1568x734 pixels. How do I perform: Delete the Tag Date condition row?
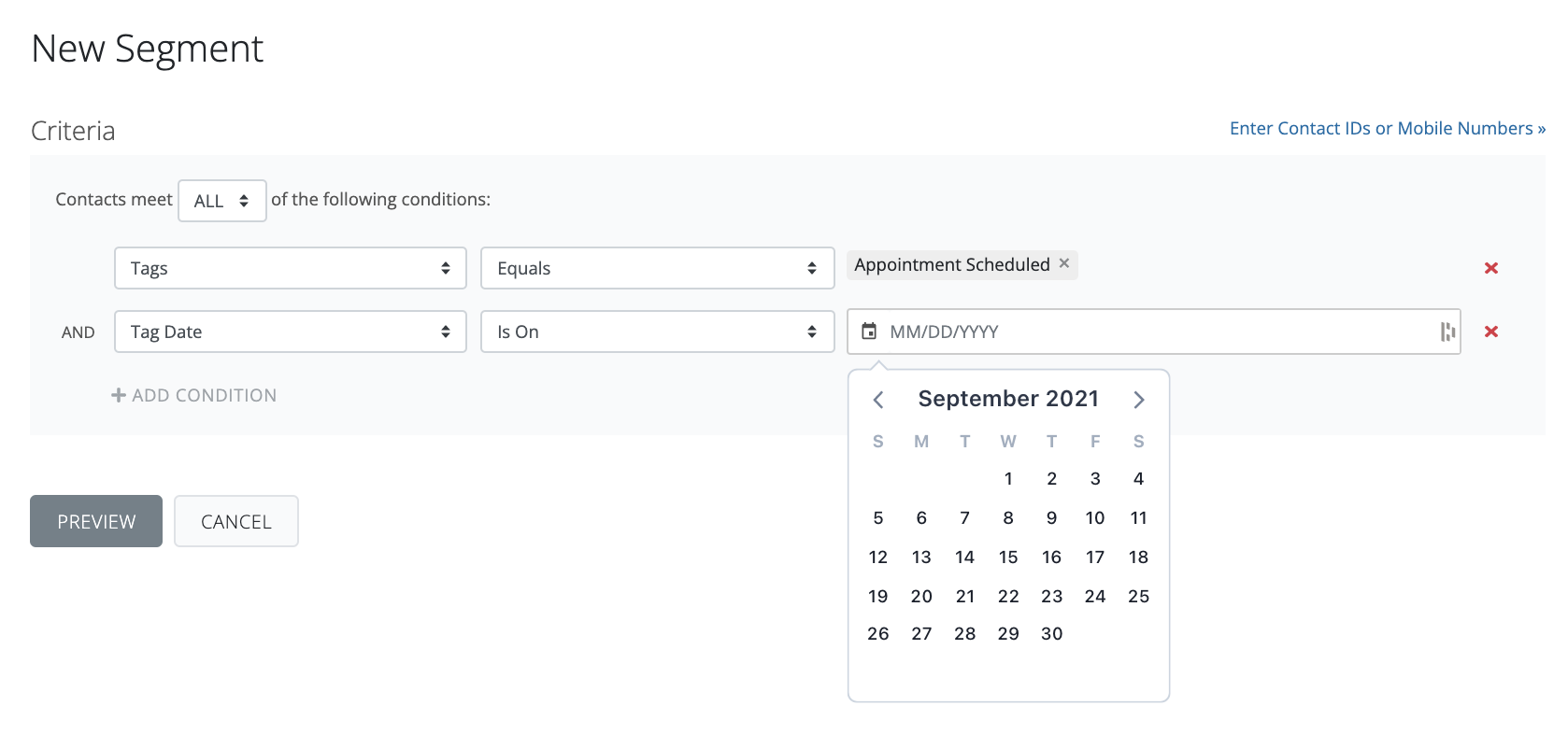point(1490,332)
